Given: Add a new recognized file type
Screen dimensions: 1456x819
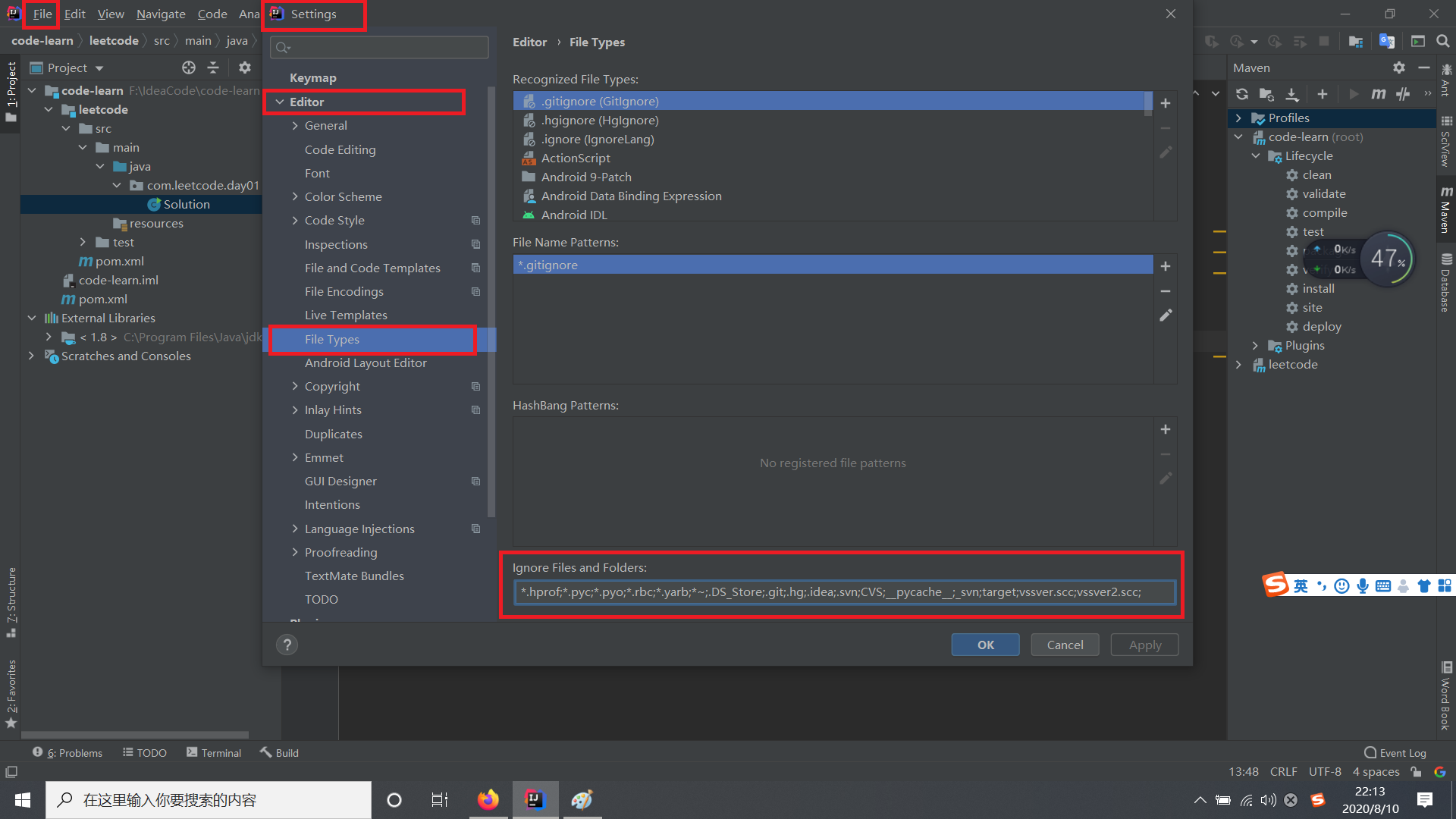Looking at the screenshot, I should [x=1166, y=103].
